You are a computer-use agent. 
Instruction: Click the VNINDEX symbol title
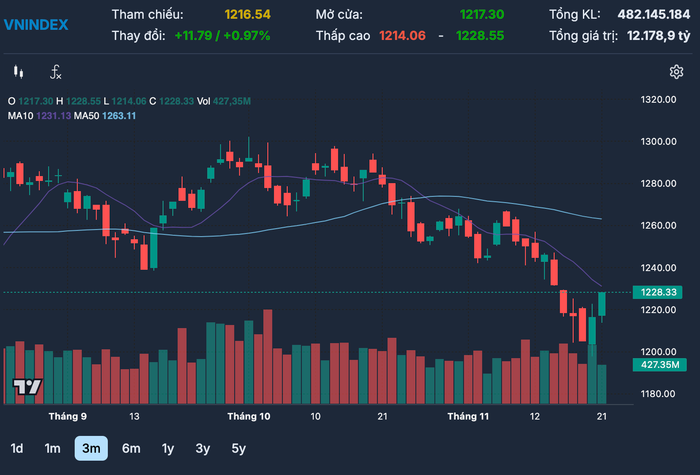pyautogui.click(x=36, y=25)
